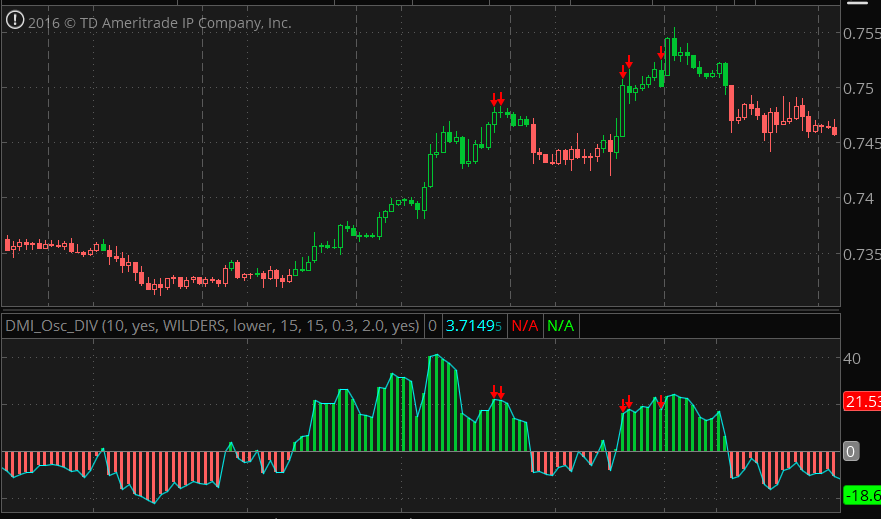Click the 40 level label on the oscillator axis
Screen dimensions: 881x519
click(851, 359)
